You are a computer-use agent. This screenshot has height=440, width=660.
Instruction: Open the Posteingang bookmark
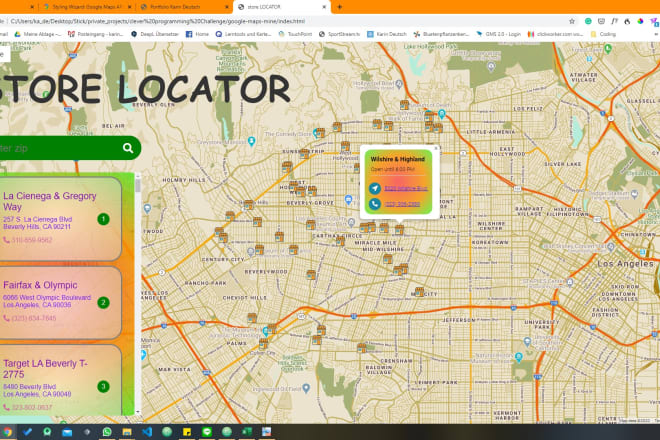(96, 34)
